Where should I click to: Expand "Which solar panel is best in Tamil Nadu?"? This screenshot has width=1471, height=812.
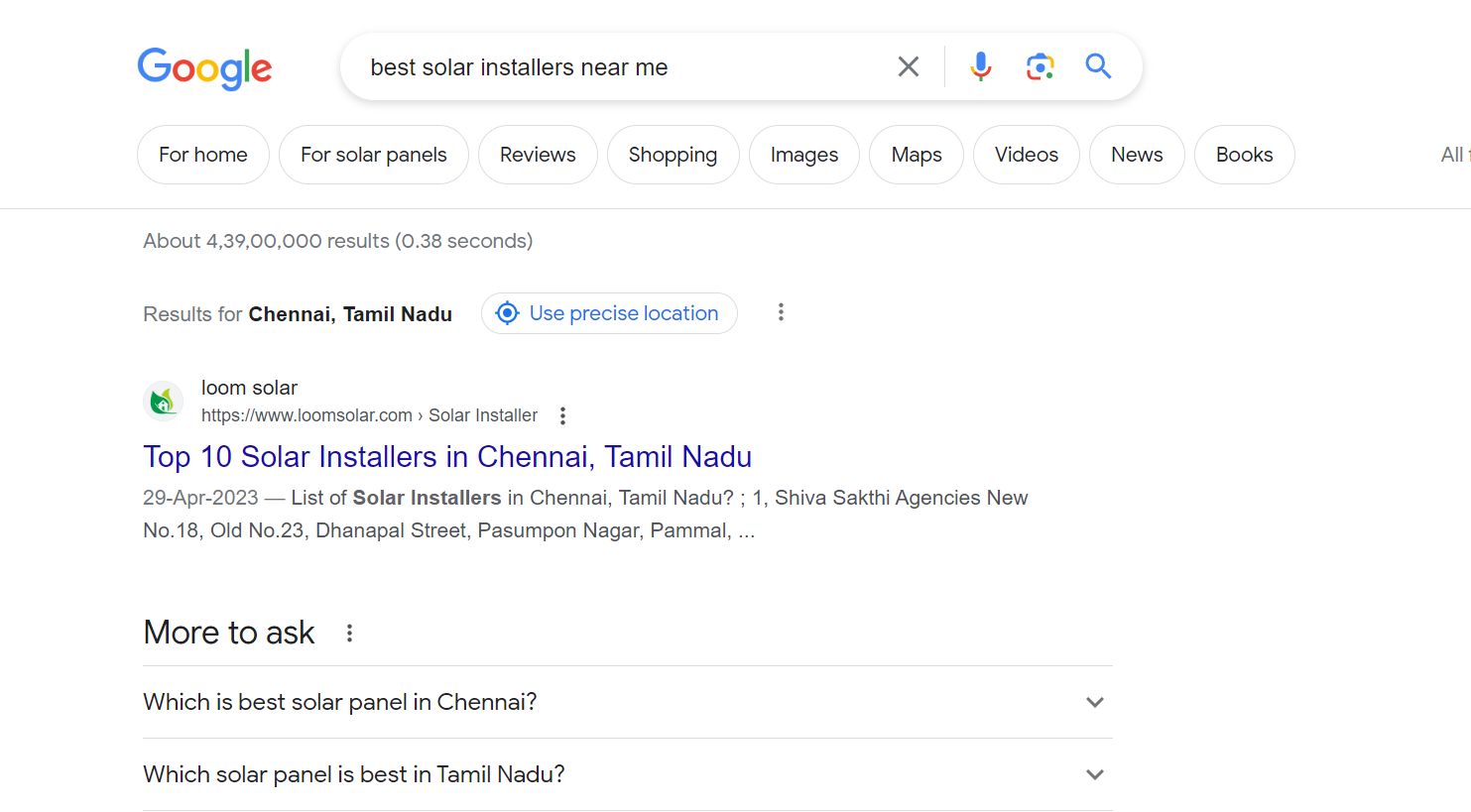(1094, 774)
